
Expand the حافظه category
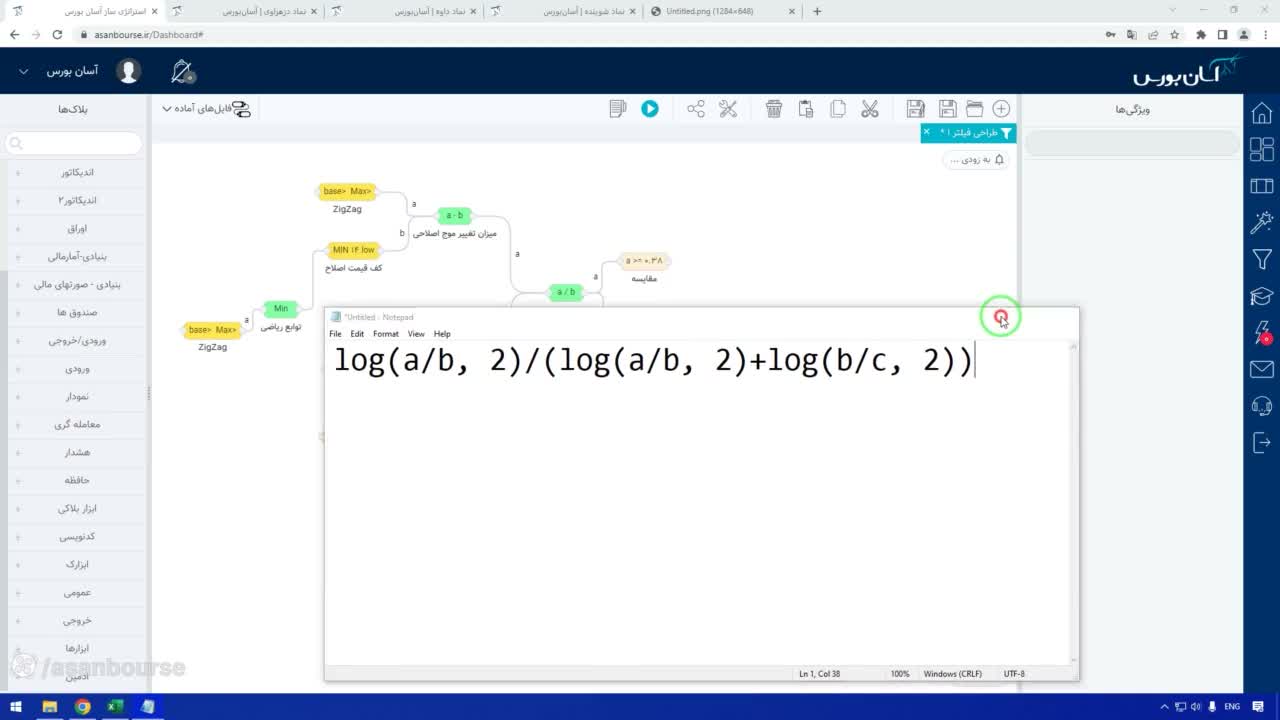point(75,480)
